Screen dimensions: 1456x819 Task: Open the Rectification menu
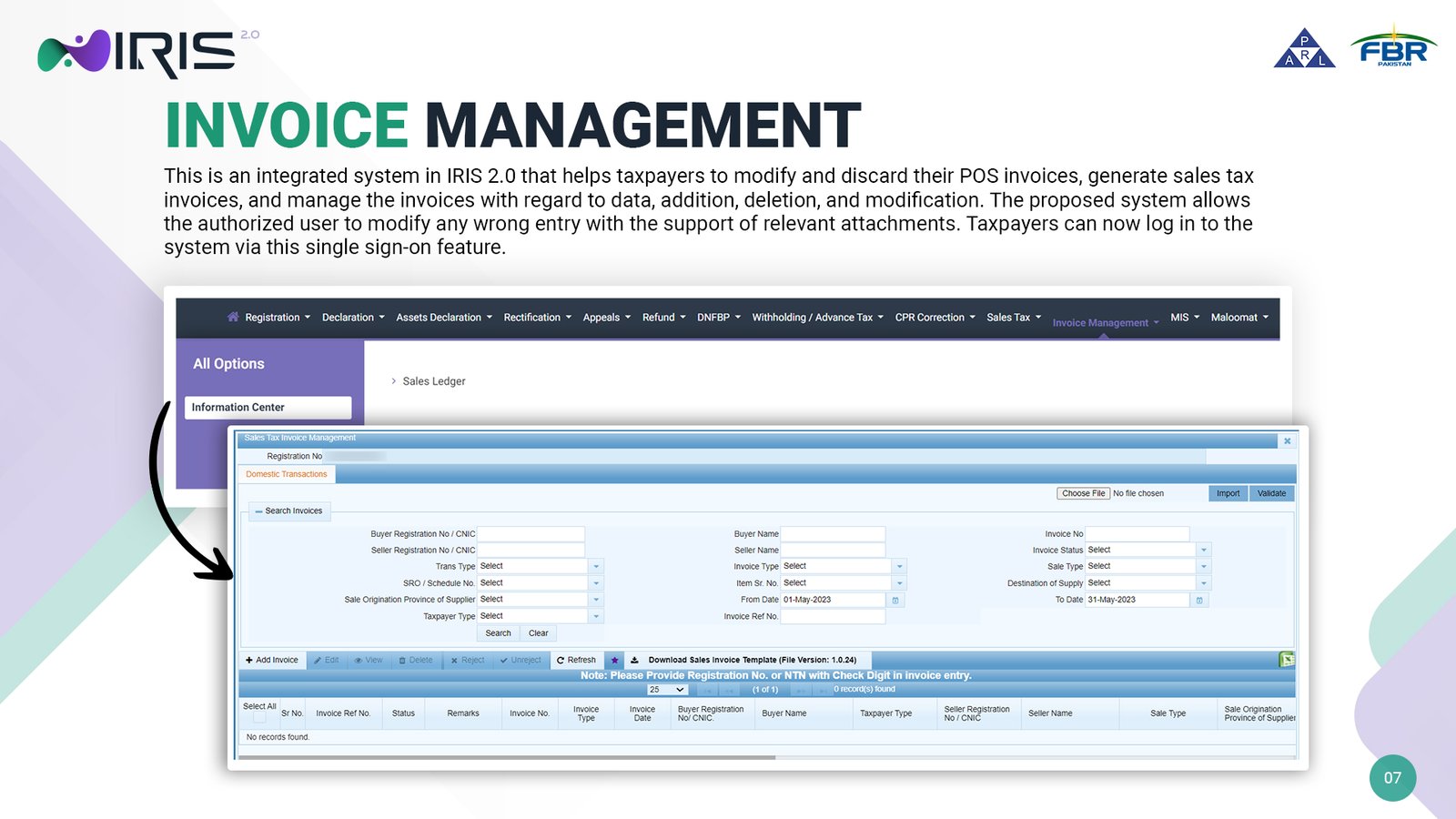coord(538,318)
